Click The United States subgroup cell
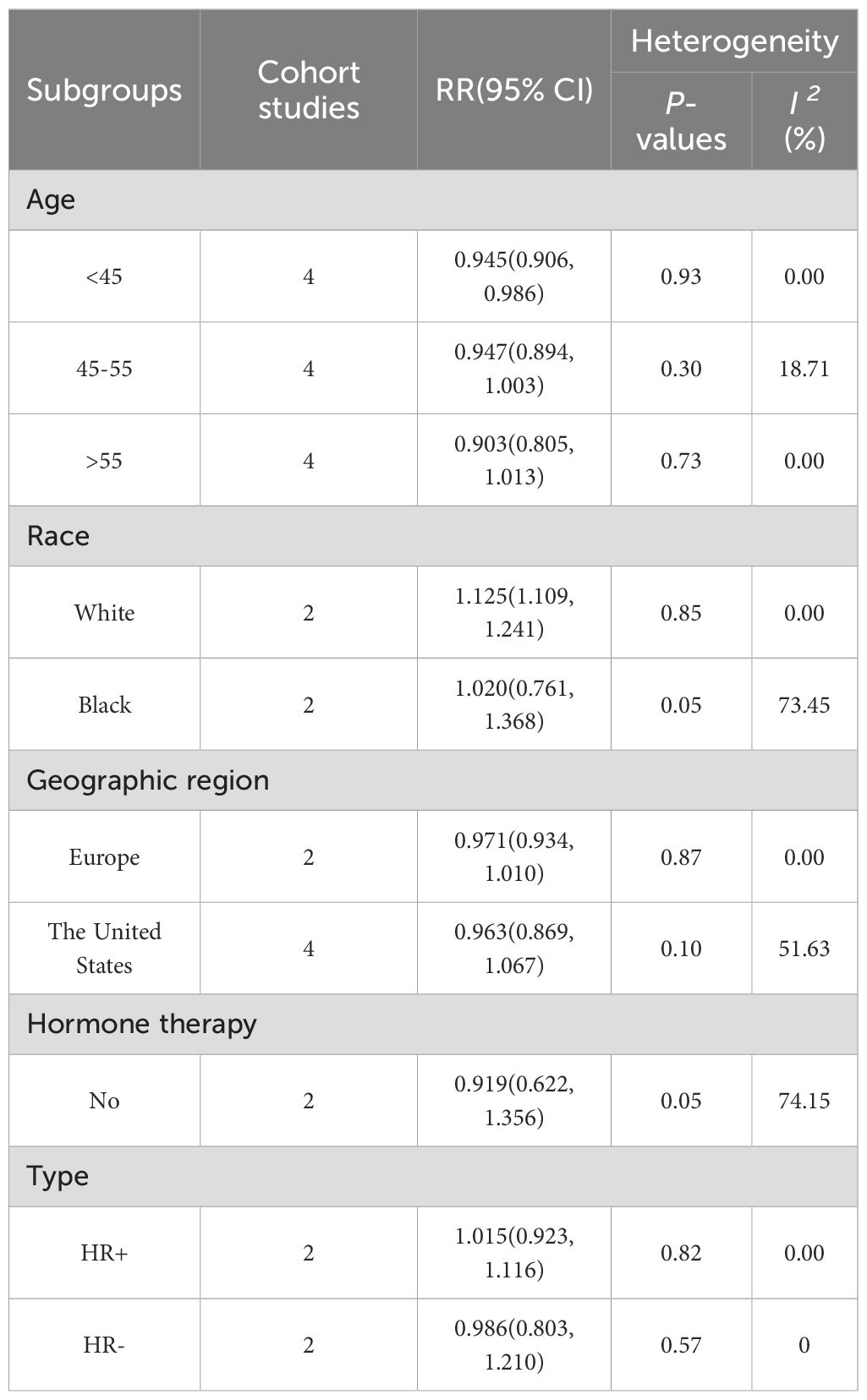This screenshot has height=1400, width=867. pos(104,949)
